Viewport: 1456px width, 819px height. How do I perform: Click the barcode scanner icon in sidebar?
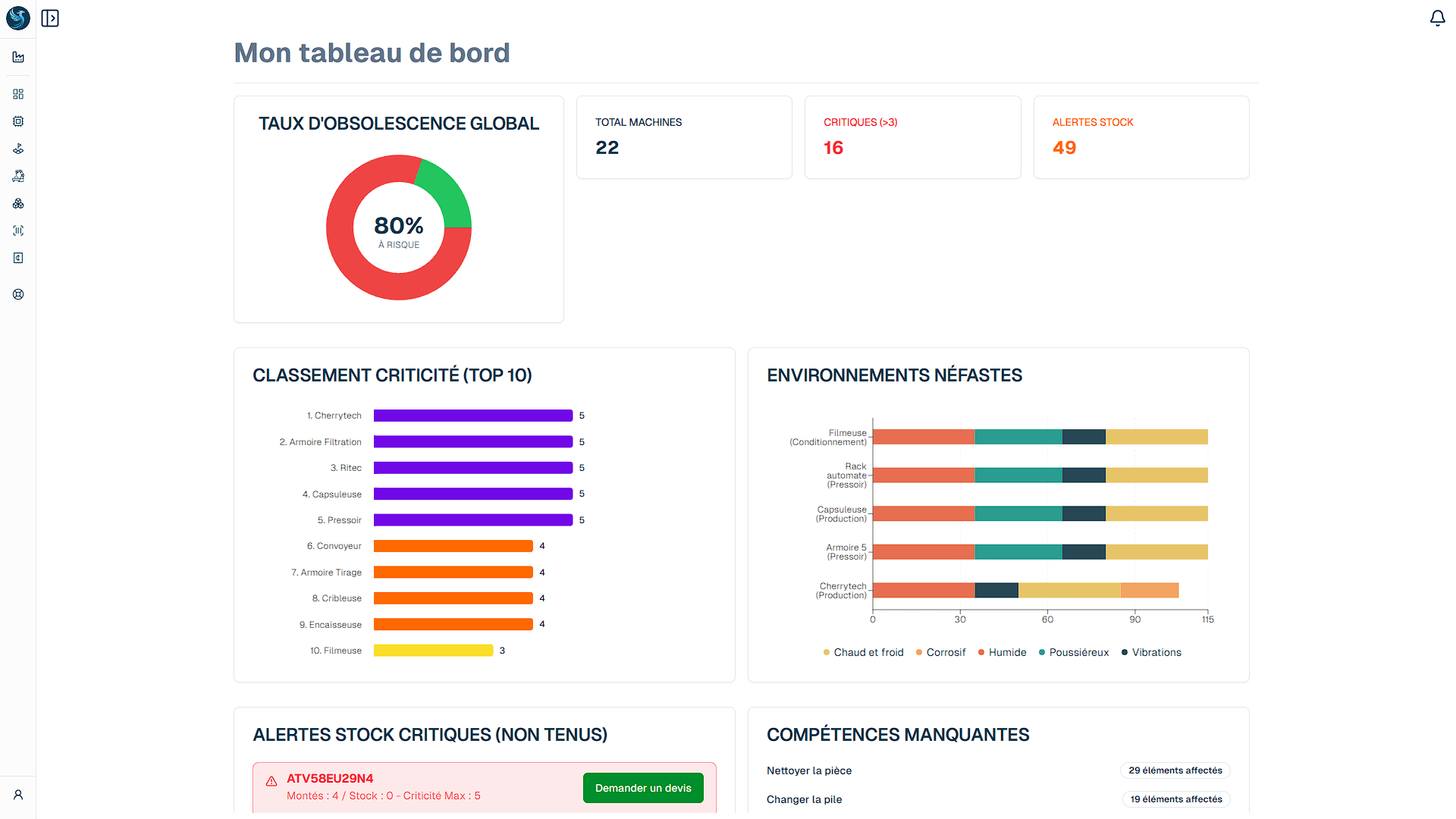click(18, 230)
